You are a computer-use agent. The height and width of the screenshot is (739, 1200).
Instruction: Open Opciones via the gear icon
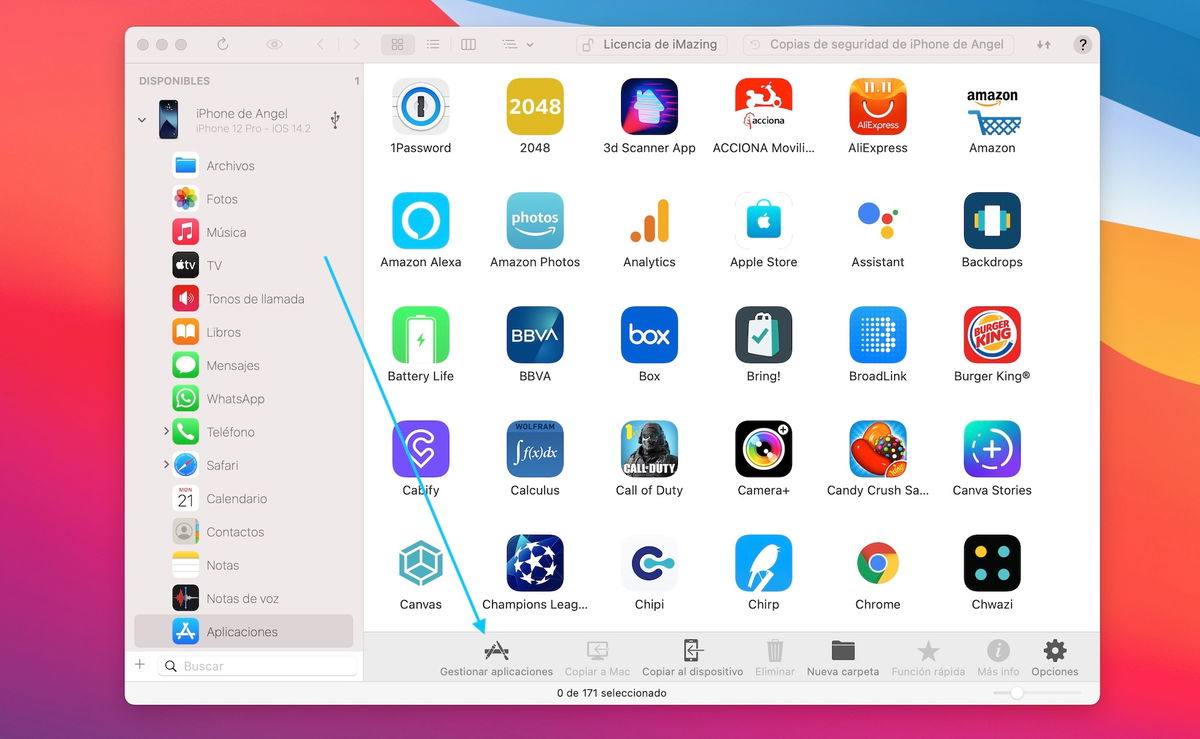coord(1054,655)
